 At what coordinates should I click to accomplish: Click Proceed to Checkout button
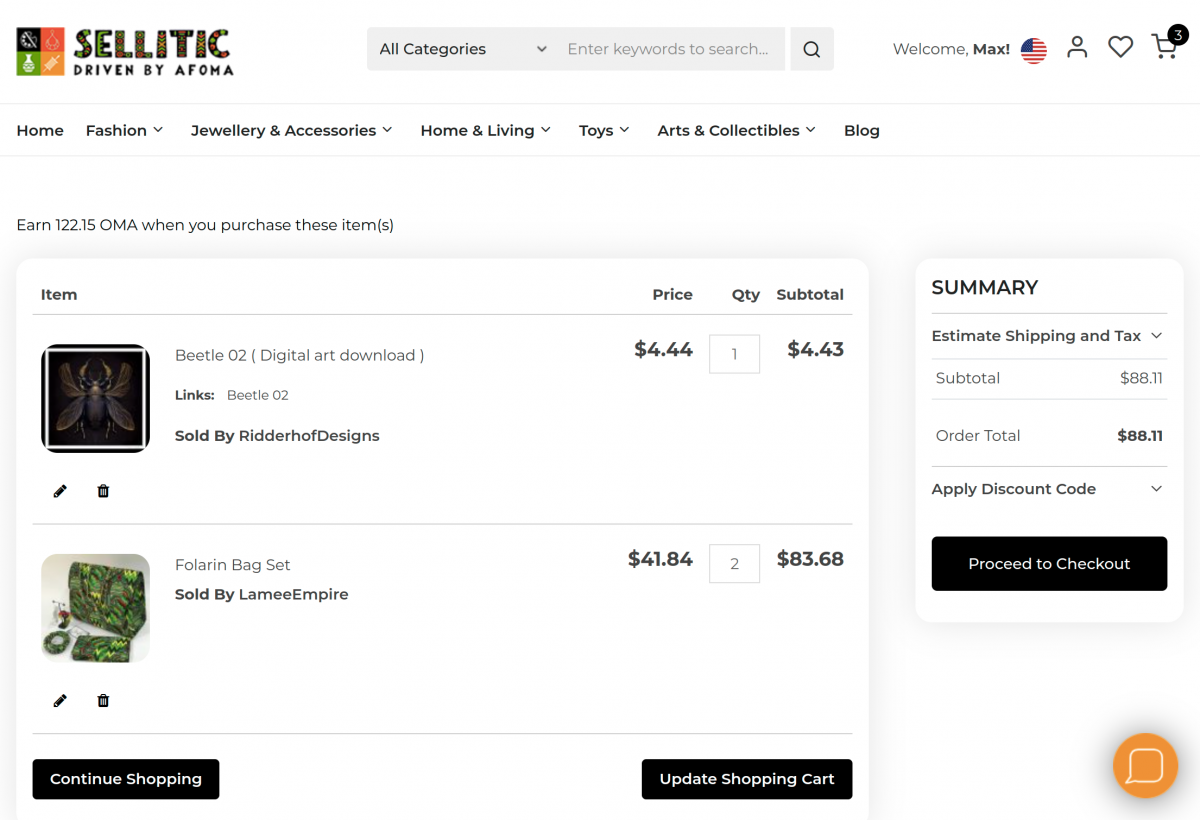1049,564
